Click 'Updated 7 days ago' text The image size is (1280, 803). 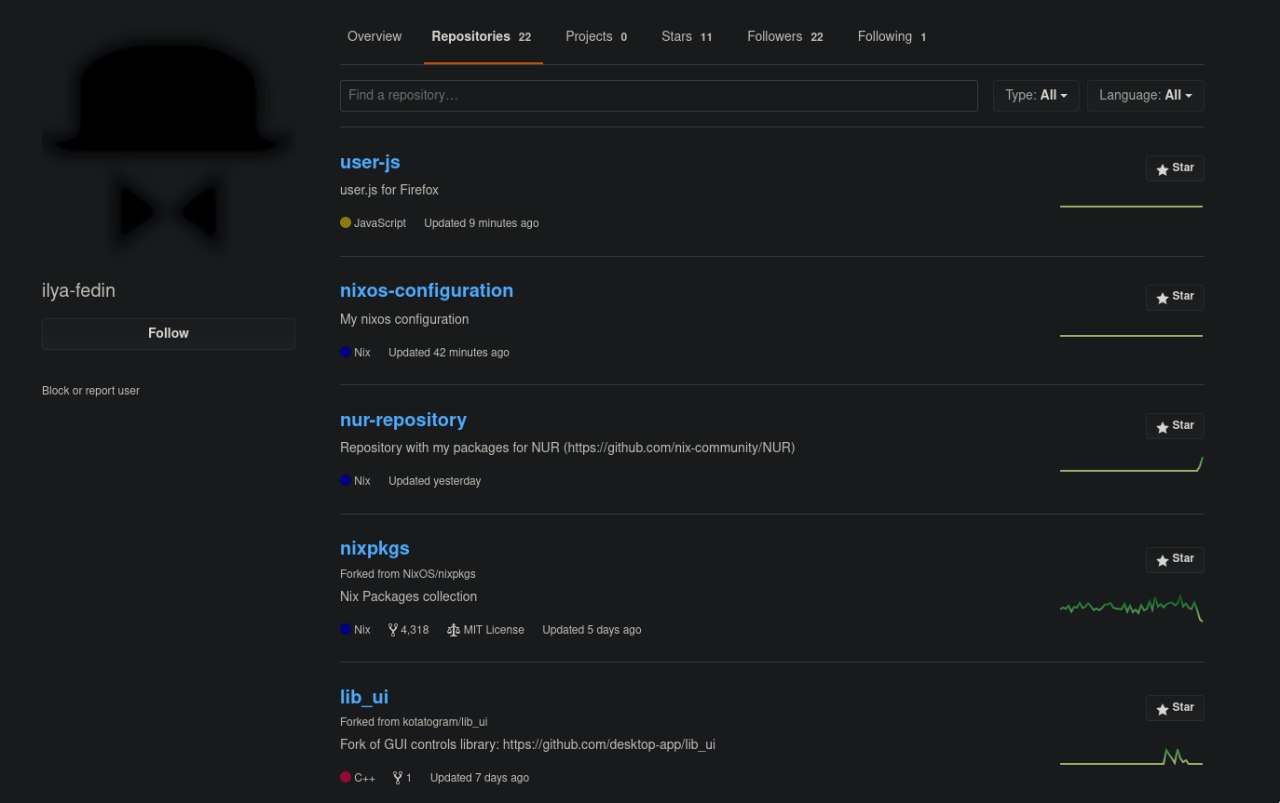coord(480,777)
